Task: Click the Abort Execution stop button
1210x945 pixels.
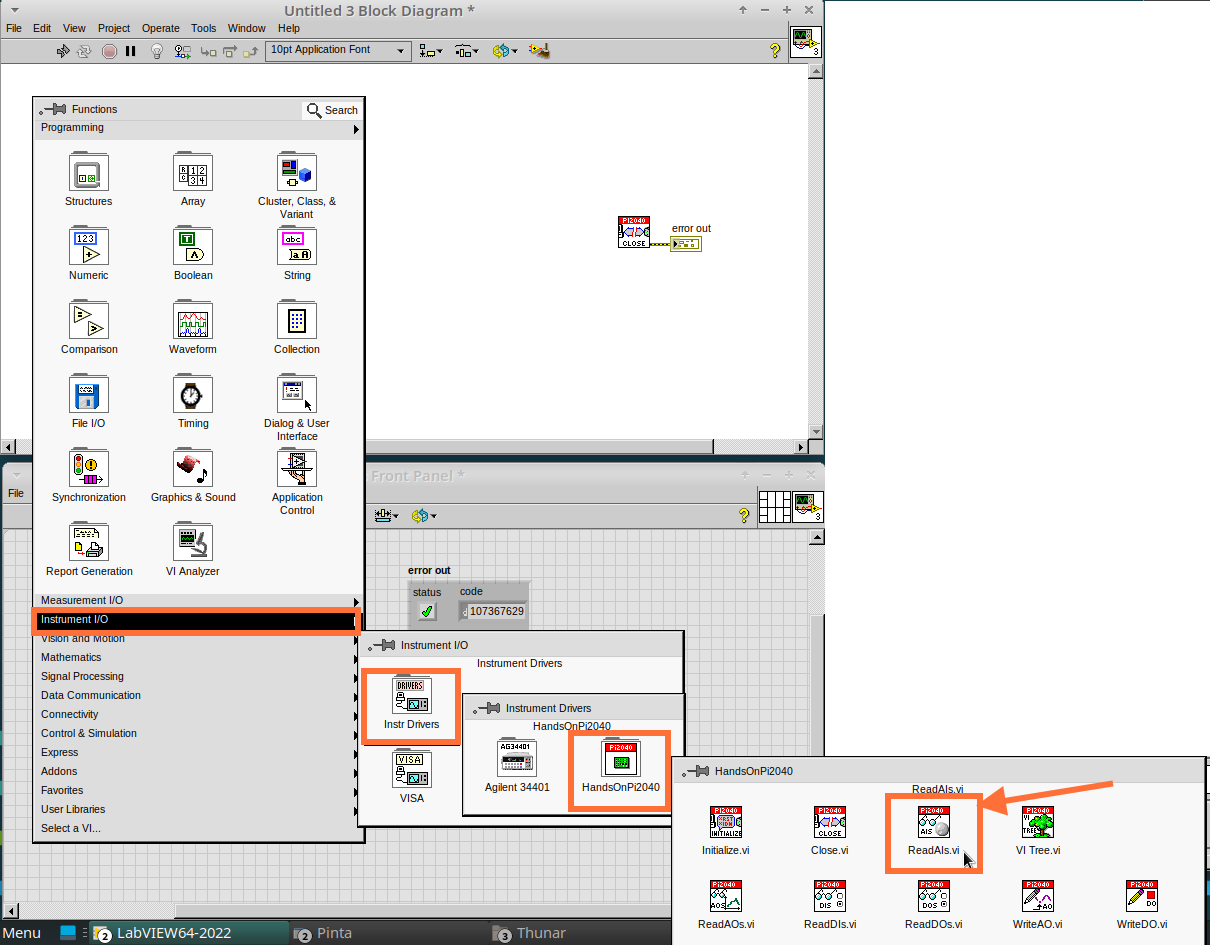Action: [109, 51]
